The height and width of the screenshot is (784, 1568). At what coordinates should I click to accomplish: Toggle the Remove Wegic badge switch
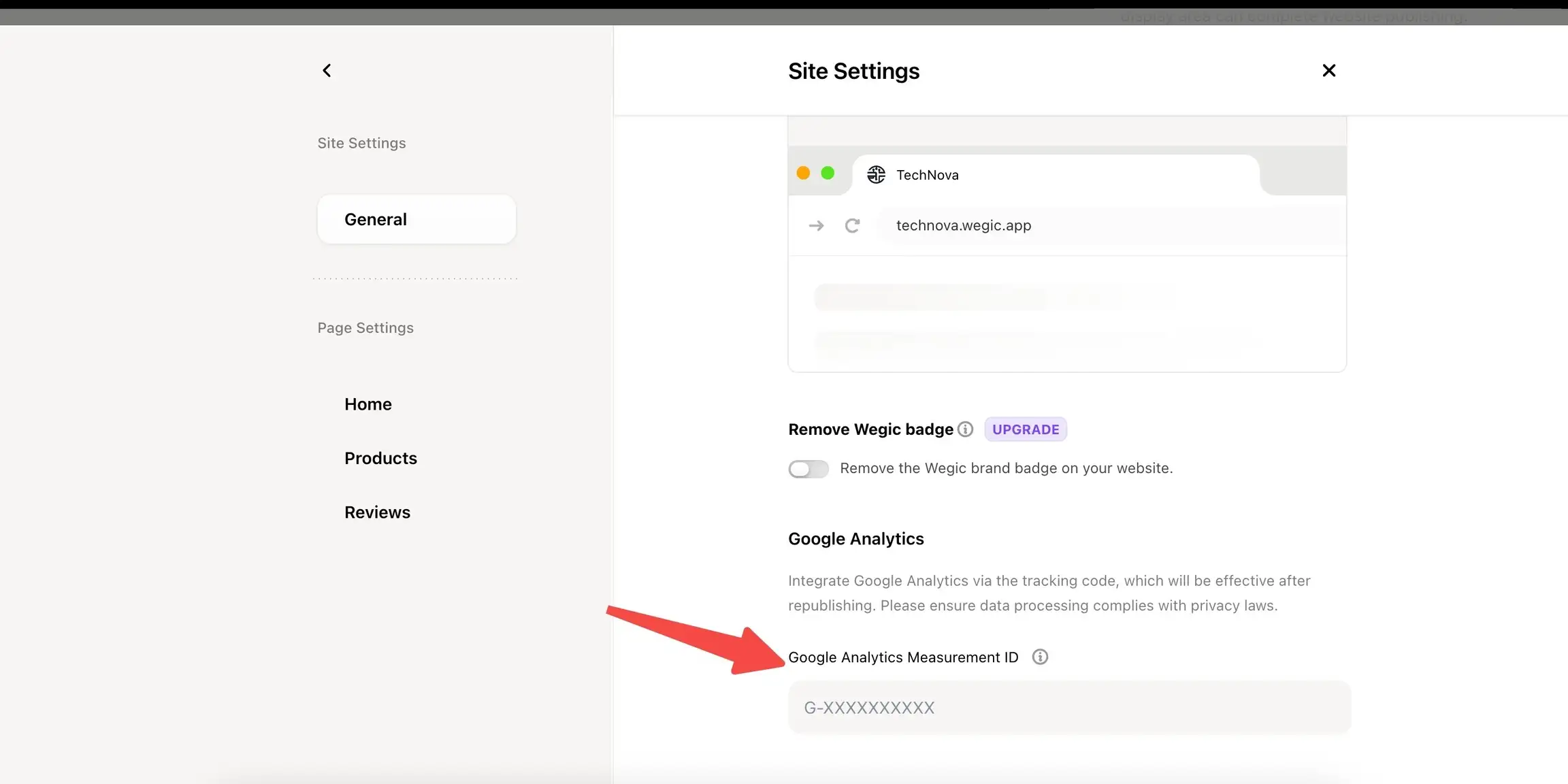808,469
